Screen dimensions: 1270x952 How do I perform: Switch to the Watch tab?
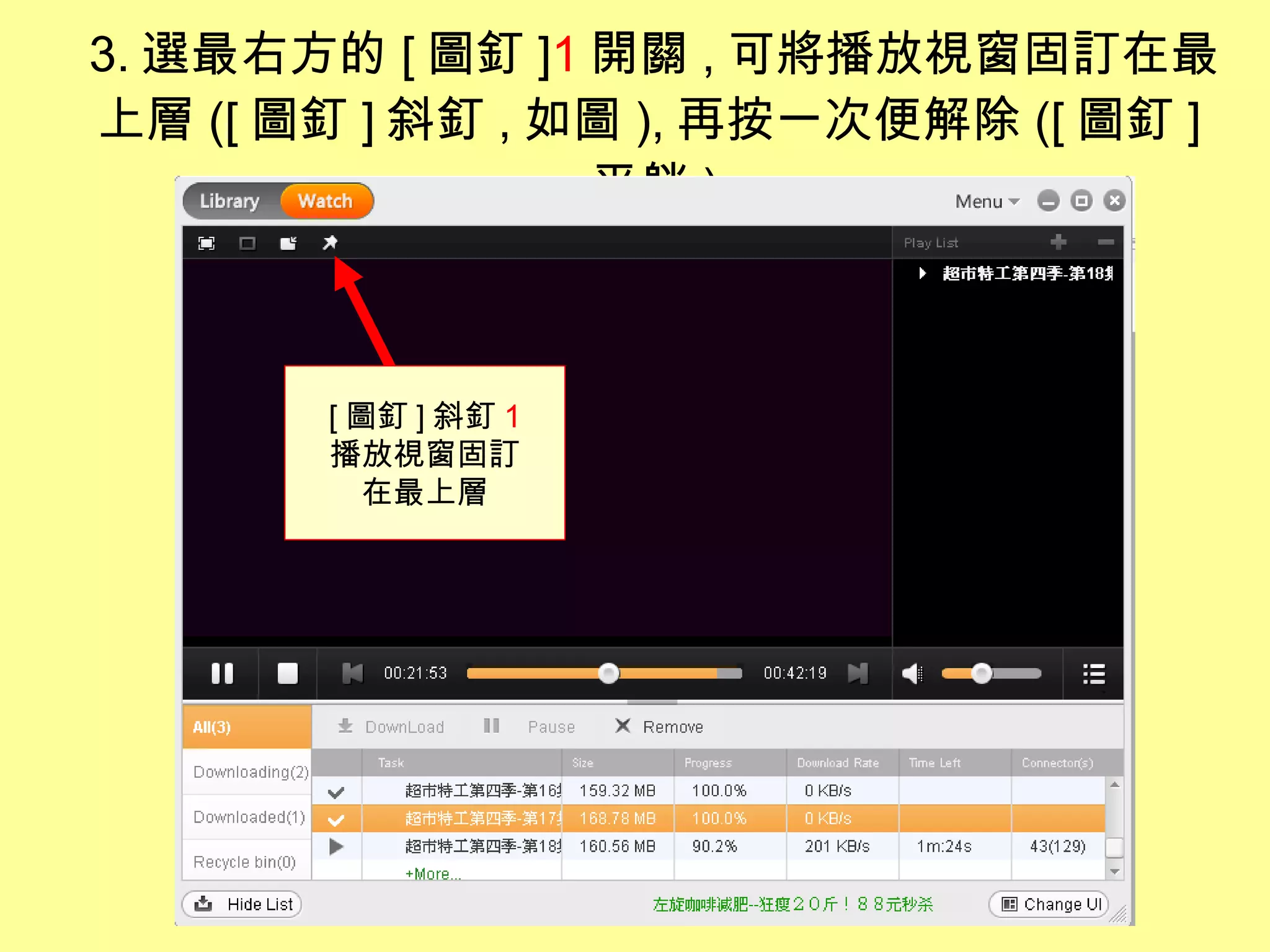326,201
